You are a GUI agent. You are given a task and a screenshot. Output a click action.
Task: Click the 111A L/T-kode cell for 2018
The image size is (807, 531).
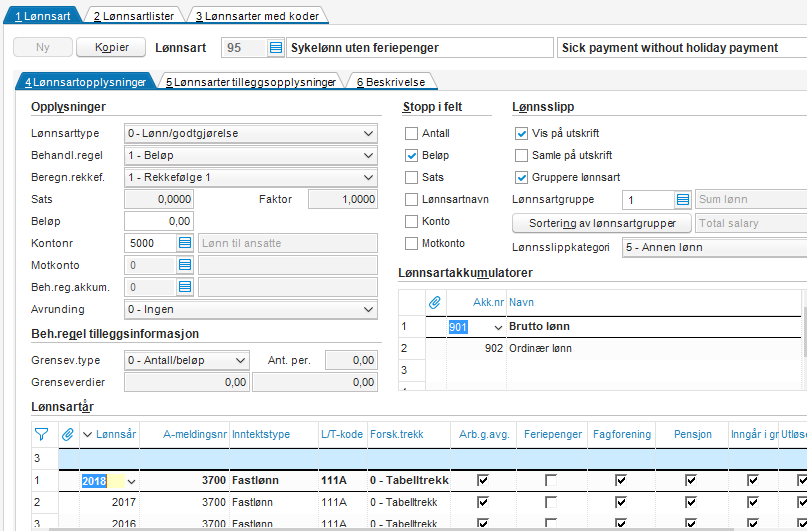pyautogui.click(x=344, y=481)
